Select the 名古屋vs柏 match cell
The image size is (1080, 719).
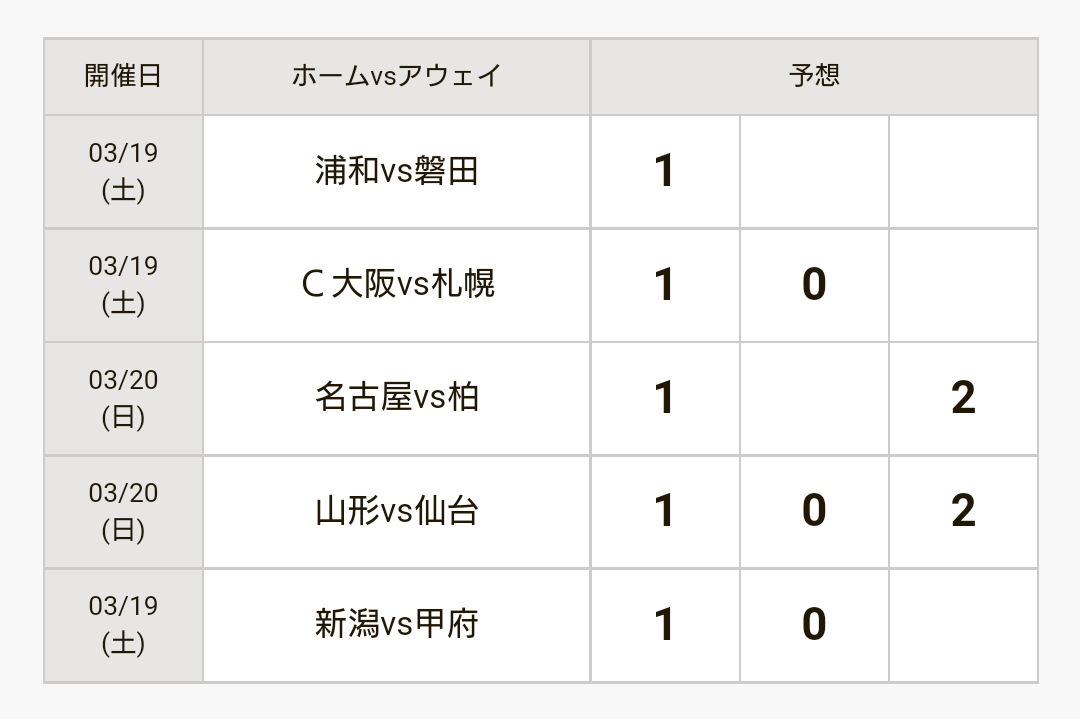click(x=397, y=398)
